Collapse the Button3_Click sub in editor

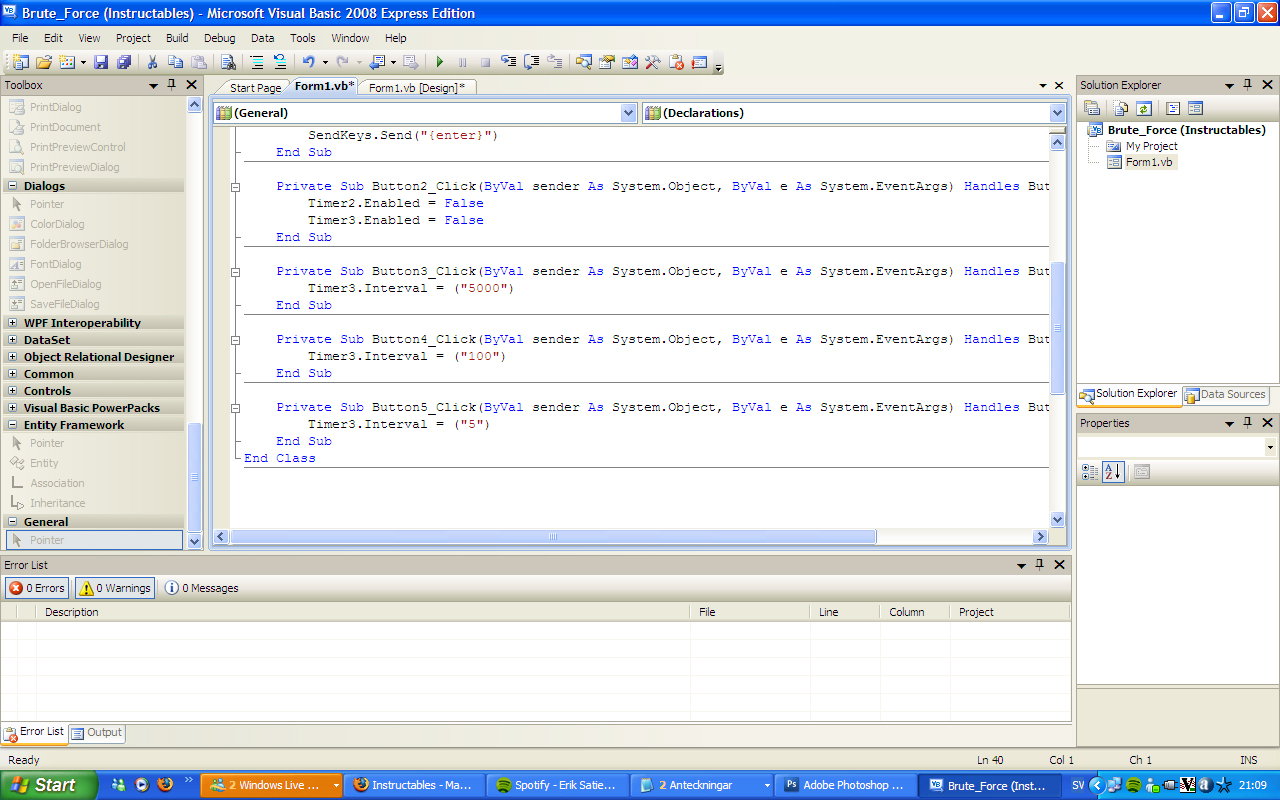tap(236, 271)
